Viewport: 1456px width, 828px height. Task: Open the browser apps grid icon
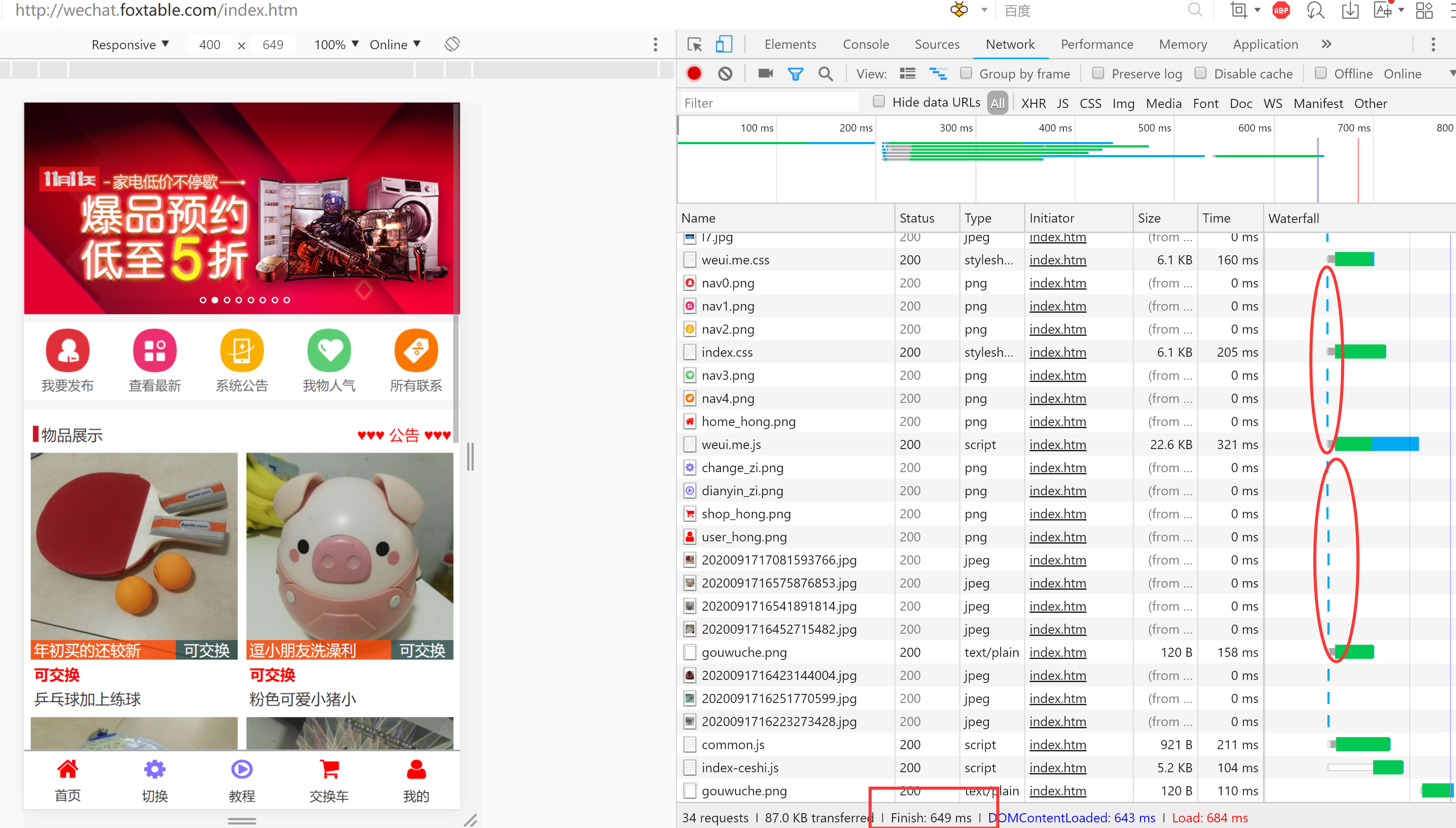click(x=1424, y=10)
